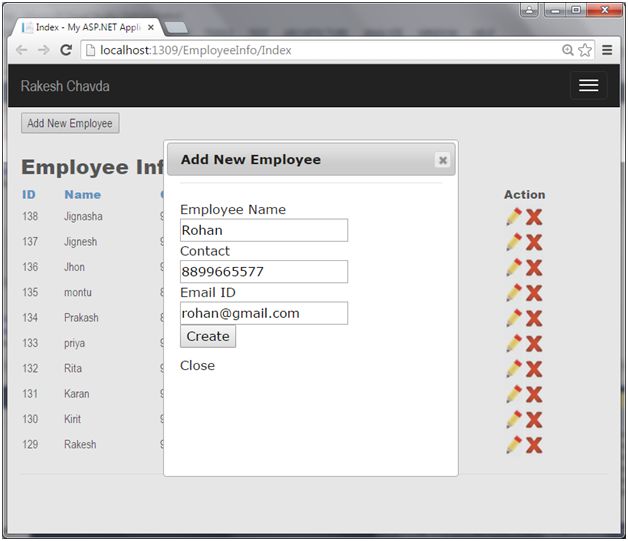Image resolution: width=628 pixels, height=541 pixels.
Task: Click the Close link in dialog
Action: (197, 366)
